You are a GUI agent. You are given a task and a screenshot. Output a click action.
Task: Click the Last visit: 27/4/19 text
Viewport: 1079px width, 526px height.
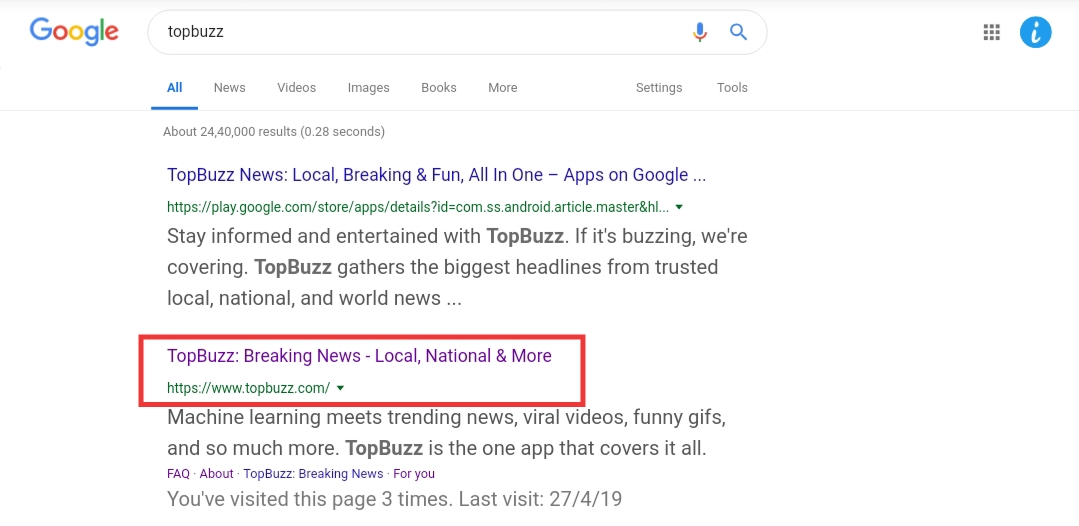(540, 498)
